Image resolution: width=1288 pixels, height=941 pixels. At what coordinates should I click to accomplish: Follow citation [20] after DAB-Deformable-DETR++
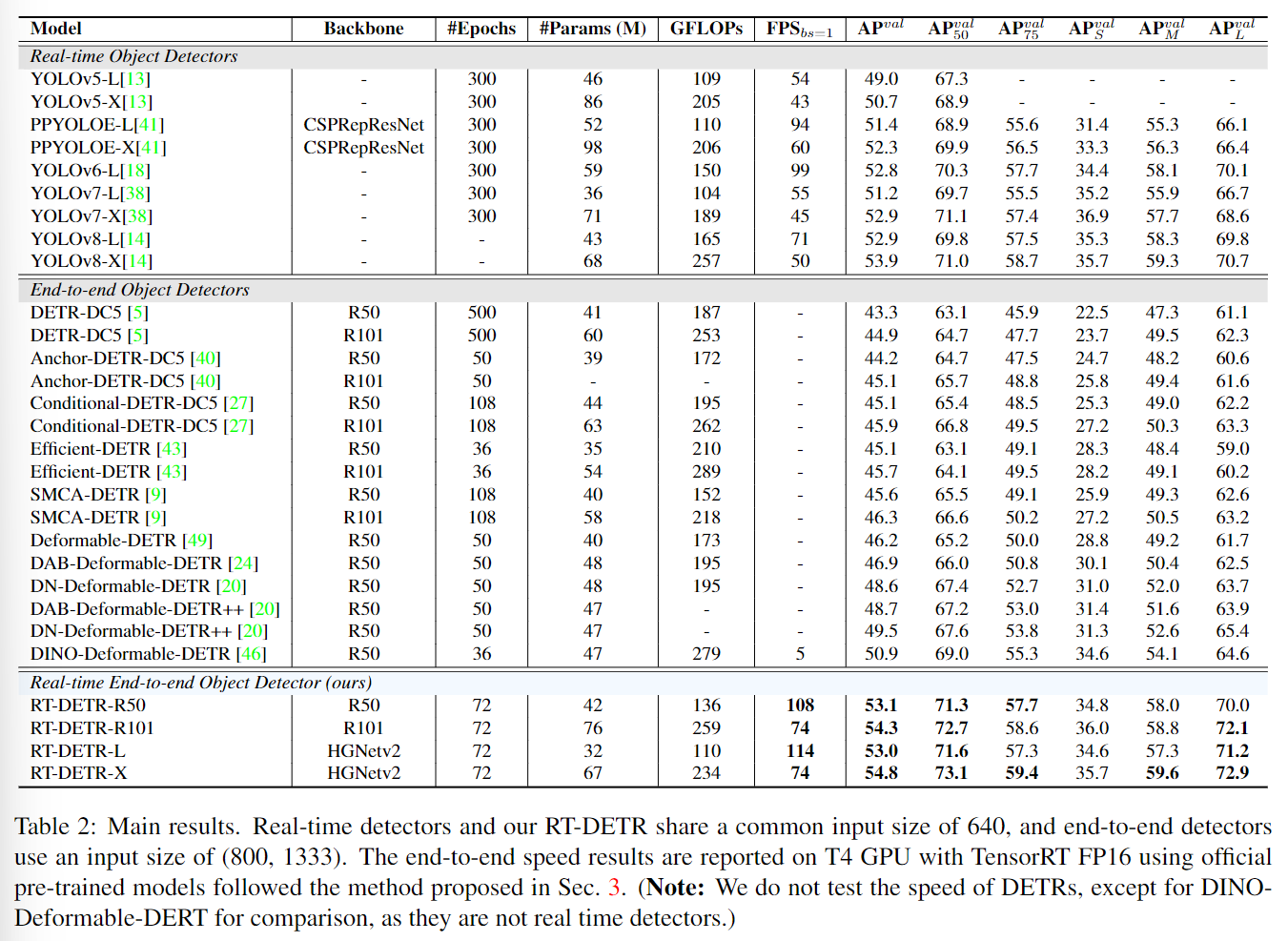[265, 609]
